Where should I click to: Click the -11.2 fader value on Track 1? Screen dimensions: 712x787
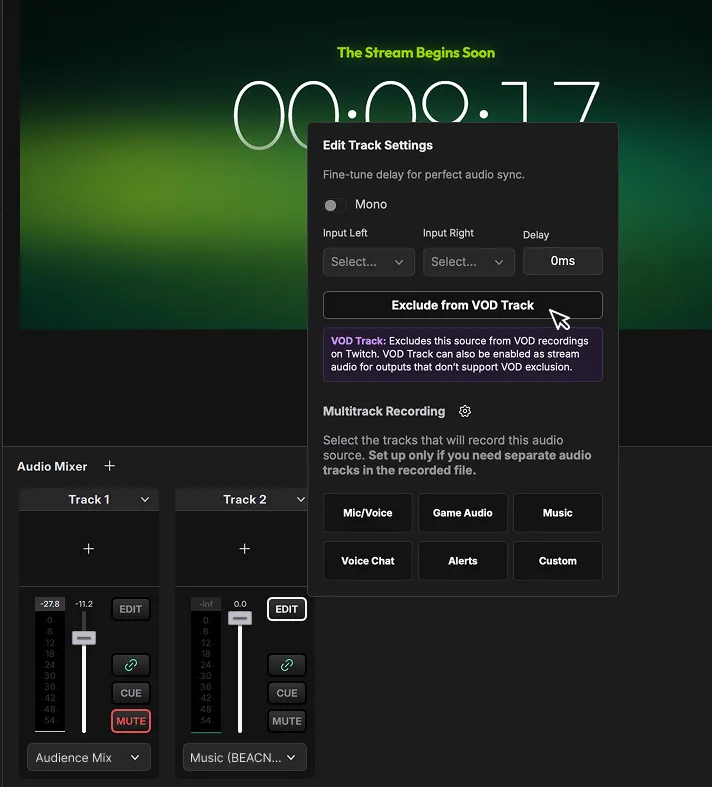pos(84,604)
